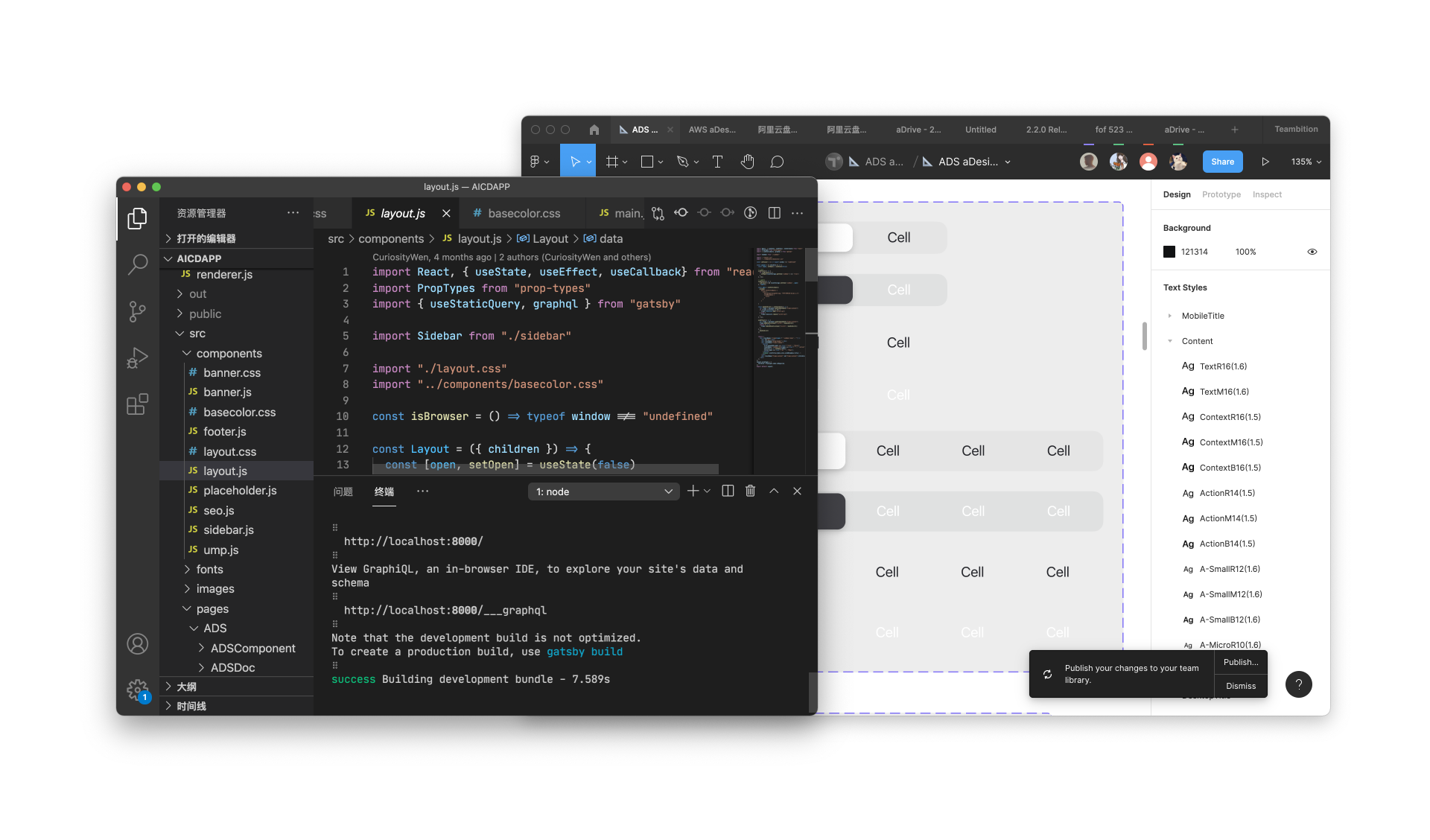Open the Figma main menu icon
This screenshot has height=840, width=1430.
click(535, 162)
